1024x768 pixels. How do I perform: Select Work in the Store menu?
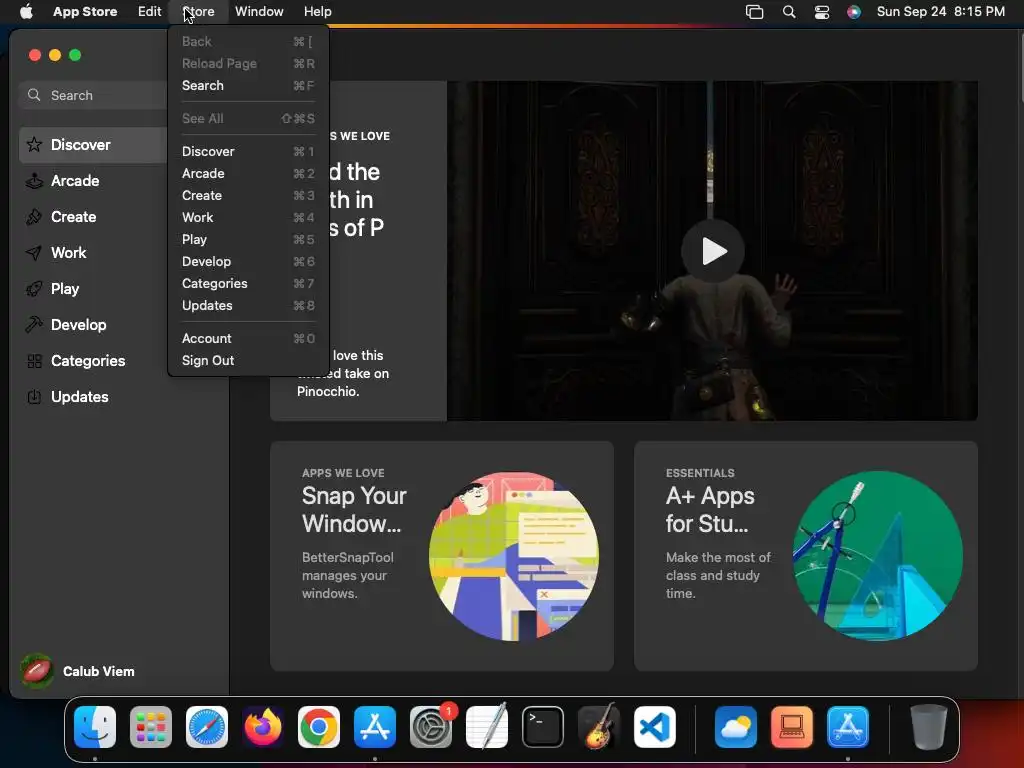248,217
